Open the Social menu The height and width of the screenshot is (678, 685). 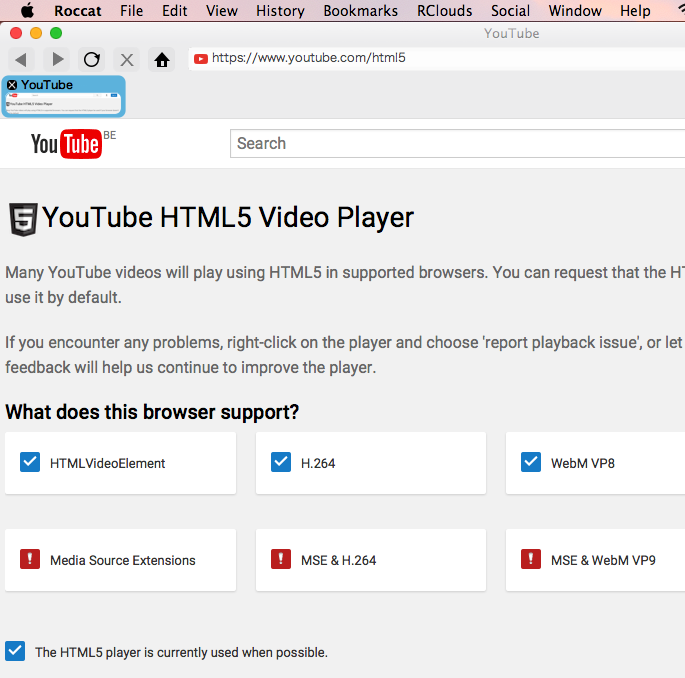510,10
